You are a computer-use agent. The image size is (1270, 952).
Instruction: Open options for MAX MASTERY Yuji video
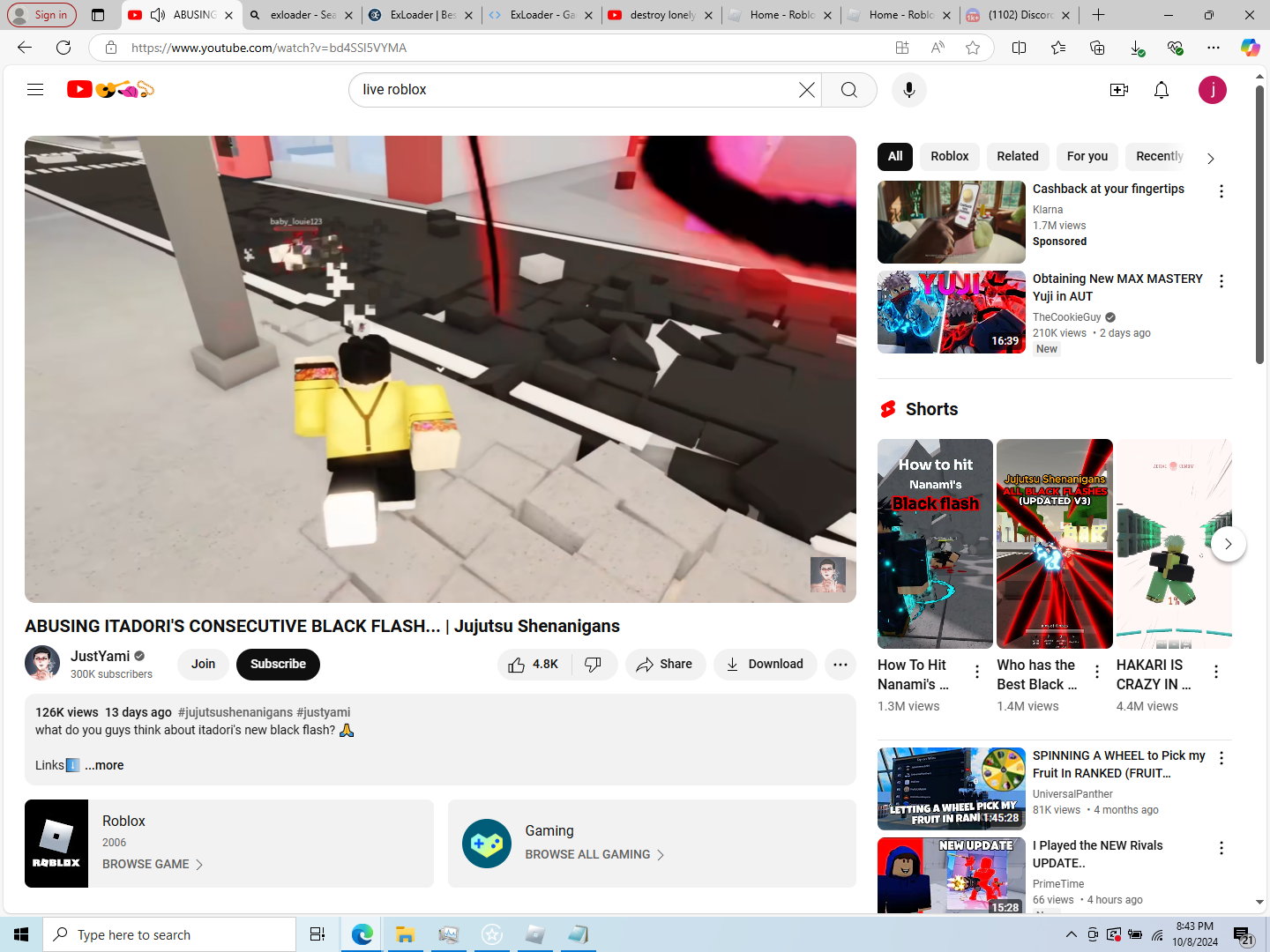[1221, 281]
